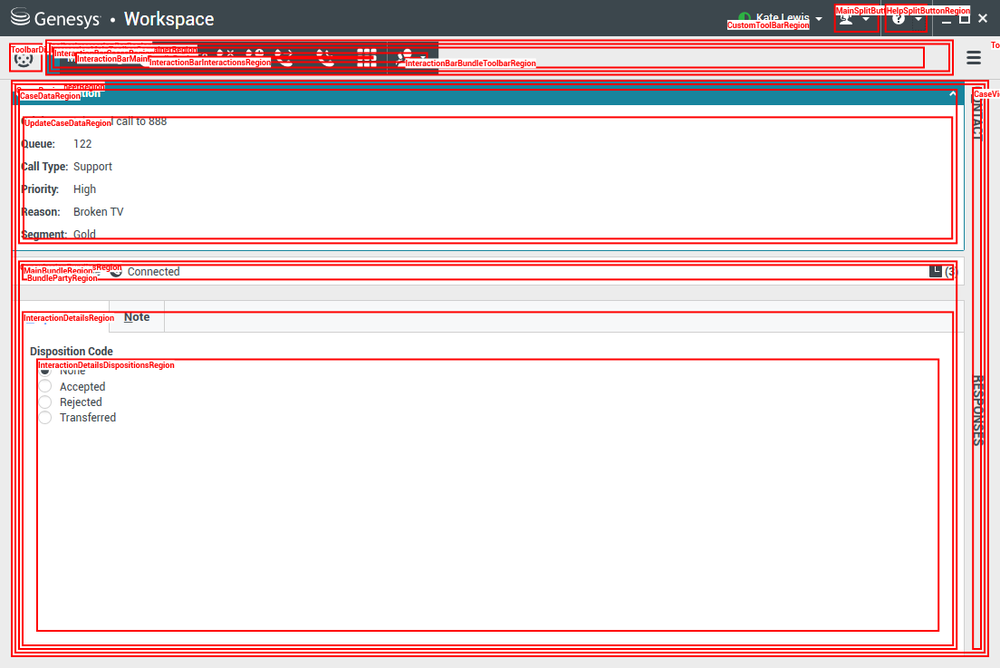
Task: Expand the help button dropdown arrow
Action: [918, 19]
